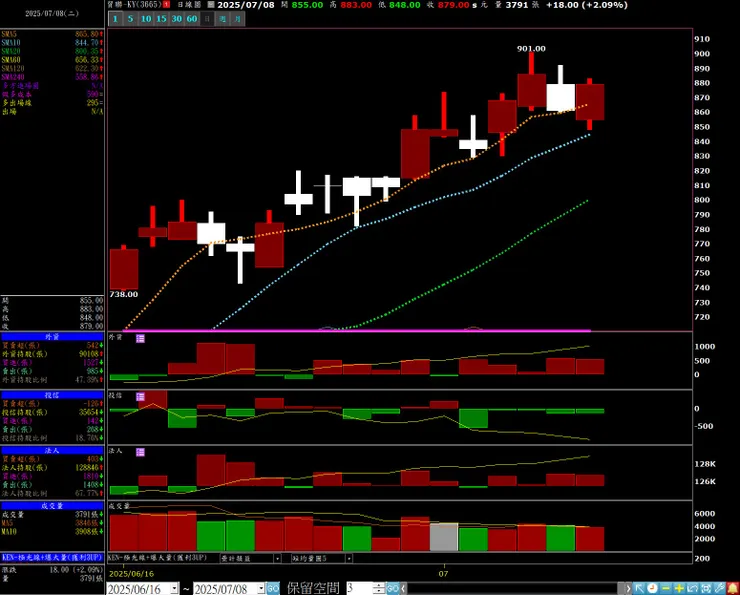
Task: Click the GO button next to 保留空間 value
Action: [393, 588]
